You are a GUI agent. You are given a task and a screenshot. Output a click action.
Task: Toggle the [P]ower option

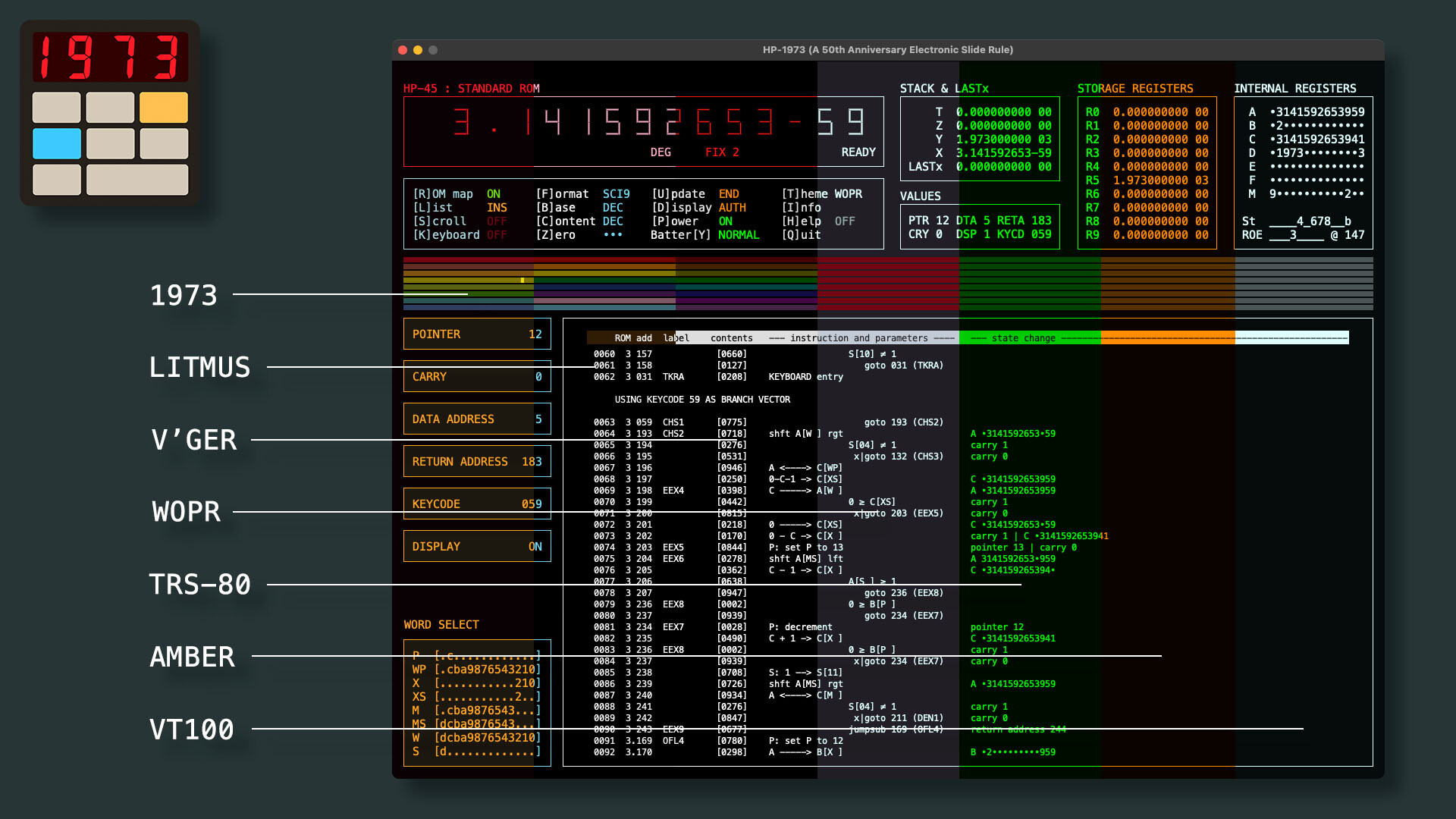[x=692, y=221]
